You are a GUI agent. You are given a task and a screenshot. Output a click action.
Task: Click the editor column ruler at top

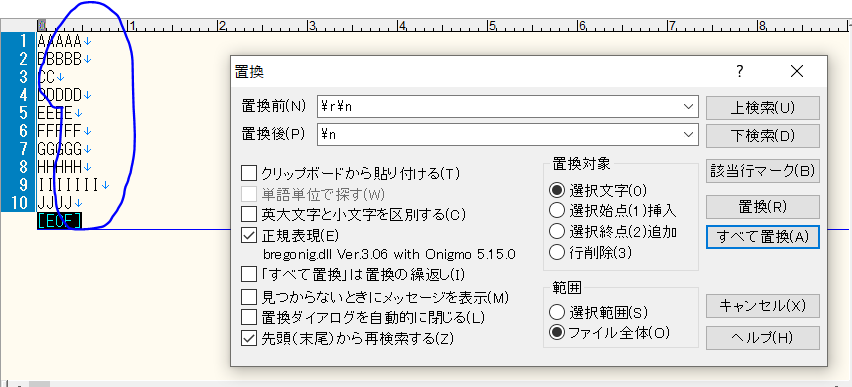443,26
